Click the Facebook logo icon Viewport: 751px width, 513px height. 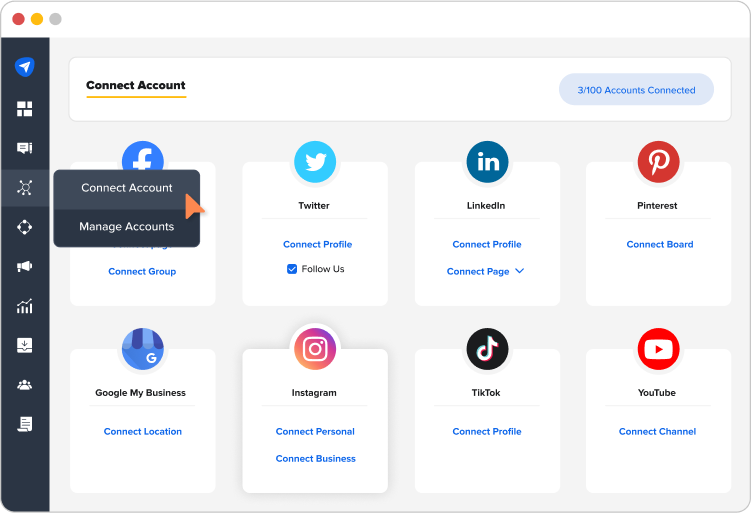tap(143, 156)
